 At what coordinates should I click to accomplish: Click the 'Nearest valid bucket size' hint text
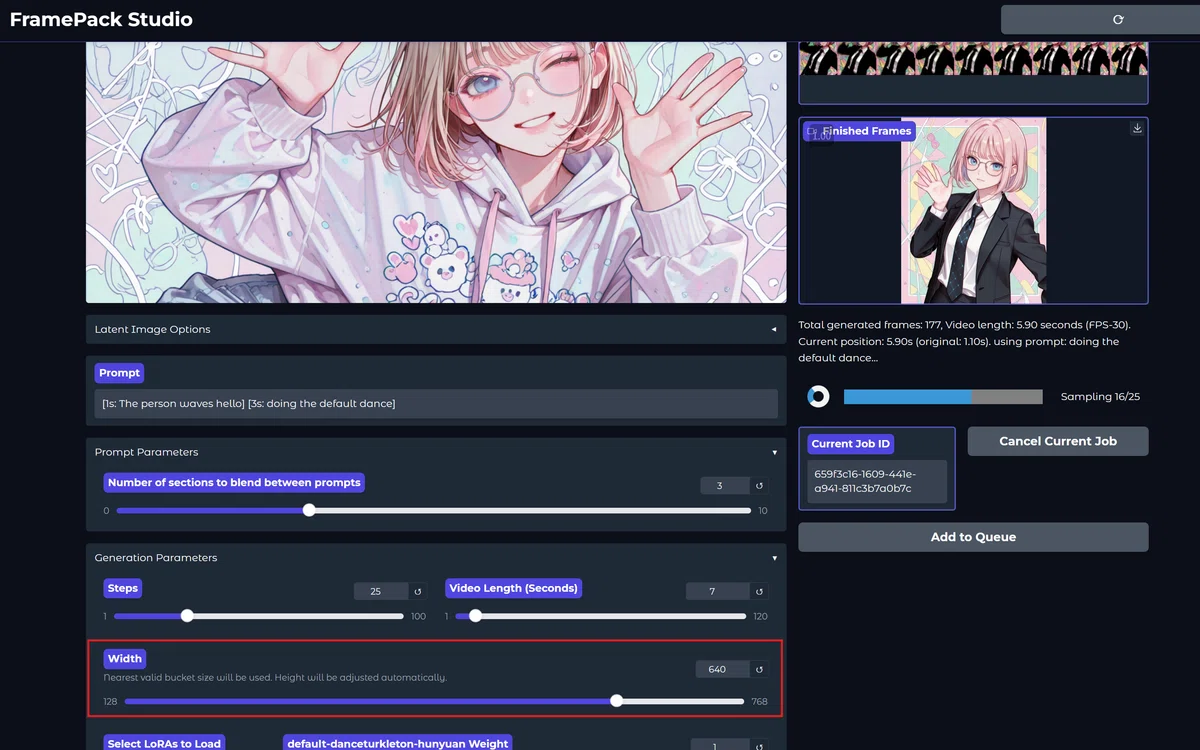(275, 677)
